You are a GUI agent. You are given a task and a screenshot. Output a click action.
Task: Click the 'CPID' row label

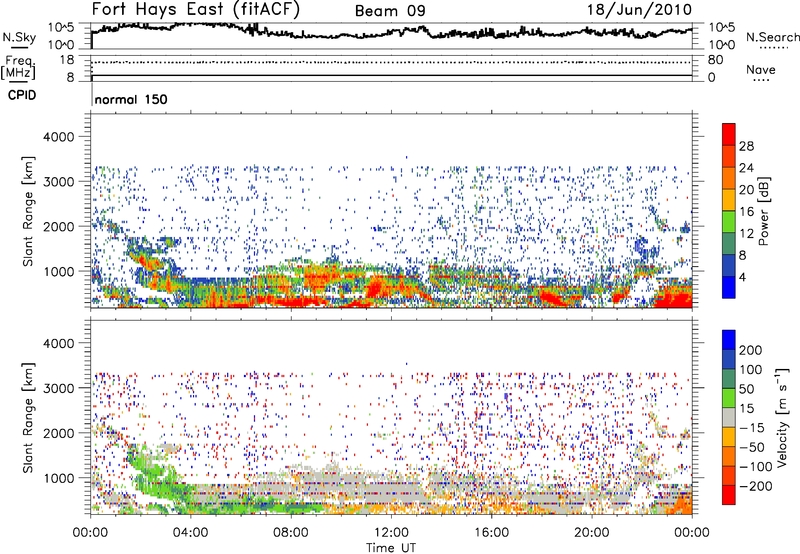22,95
